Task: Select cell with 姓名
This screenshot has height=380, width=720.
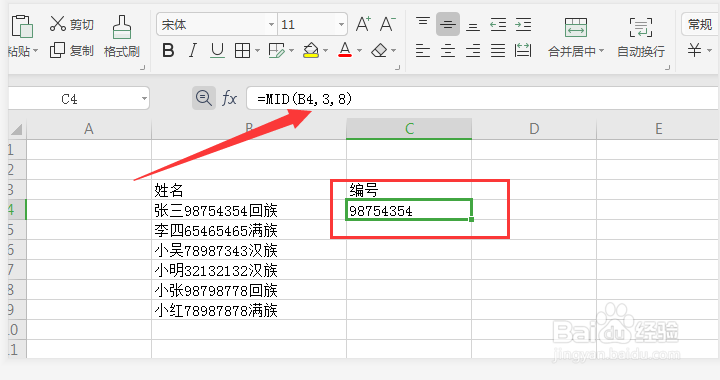Action: [x=249, y=190]
